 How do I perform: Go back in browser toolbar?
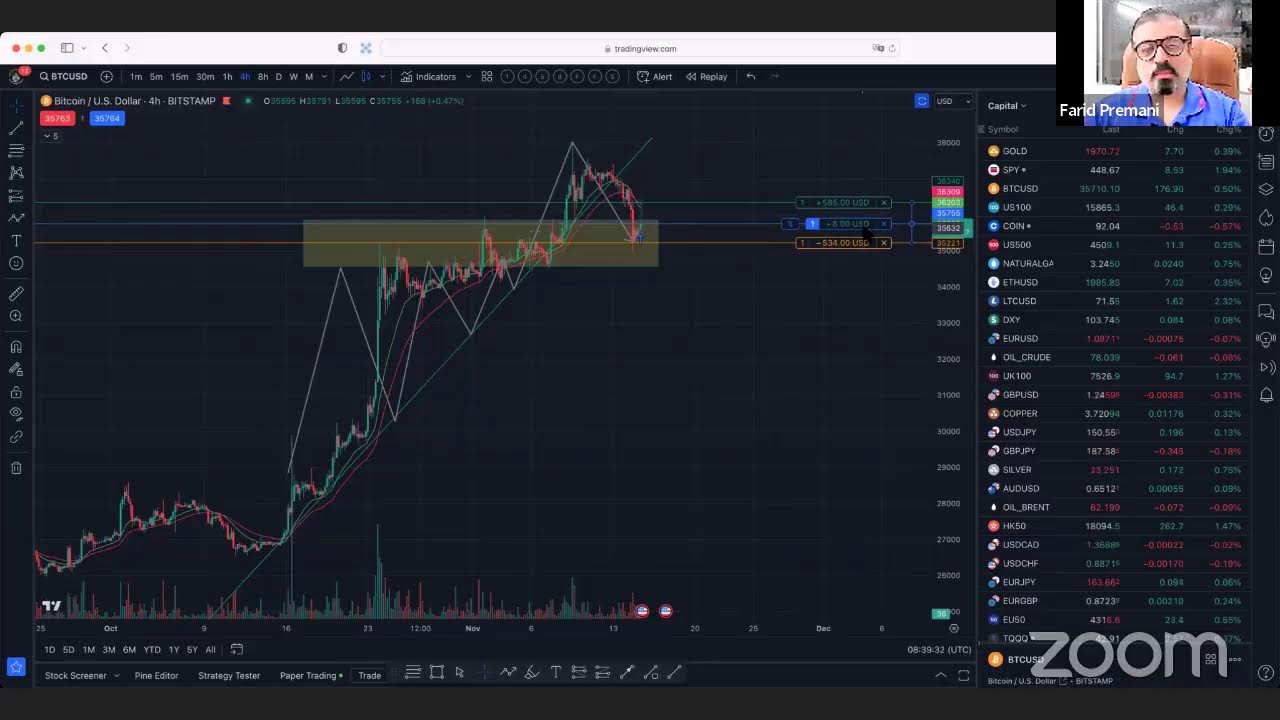pos(105,48)
